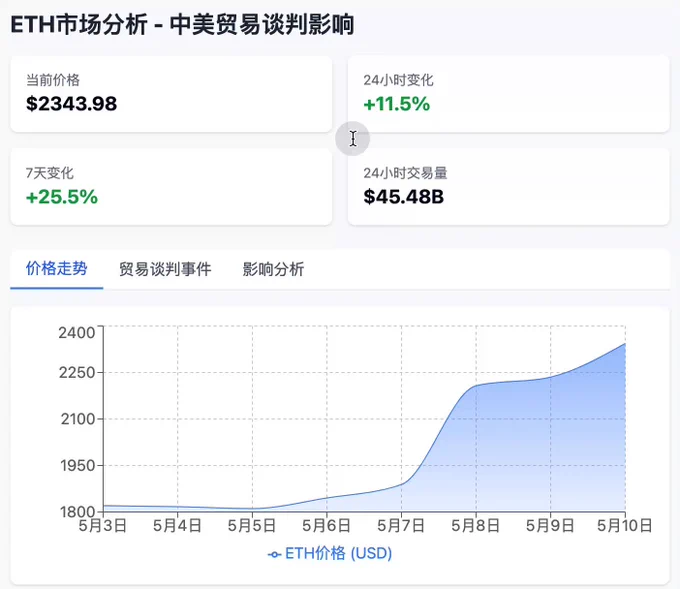Image resolution: width=680 pixels, height=589 pixels.
Task: Click the 2400 y-axis label
Action: (x=77, y=333)
